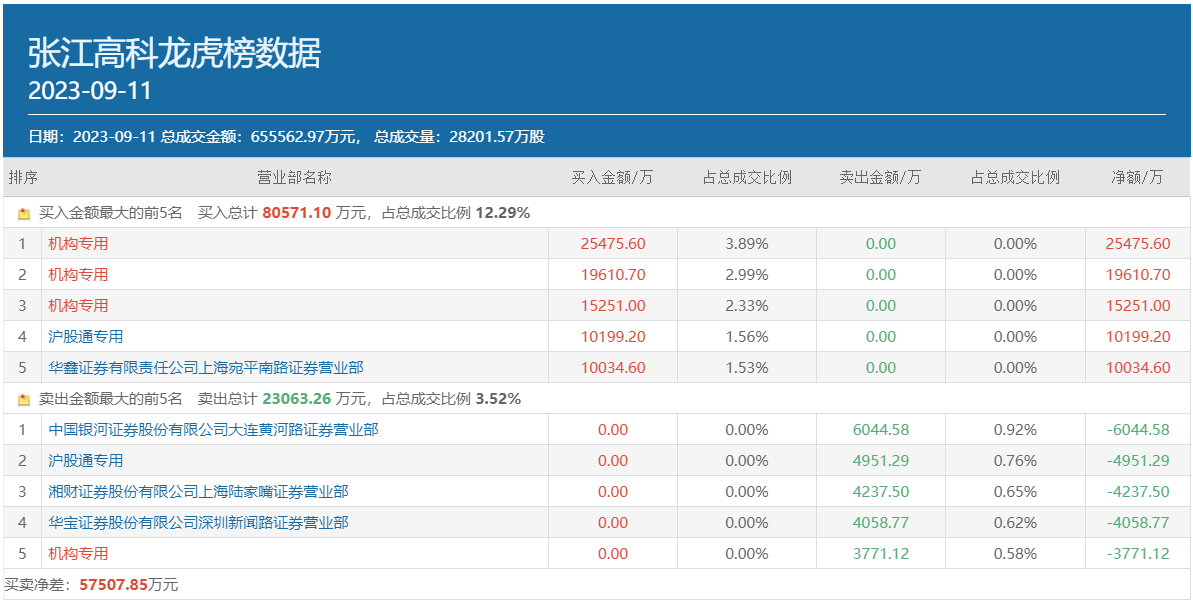Select 机构专用 with buy amount 15251.00
The height and width of the screenshot is (604, 1193).
pos(78,306)
